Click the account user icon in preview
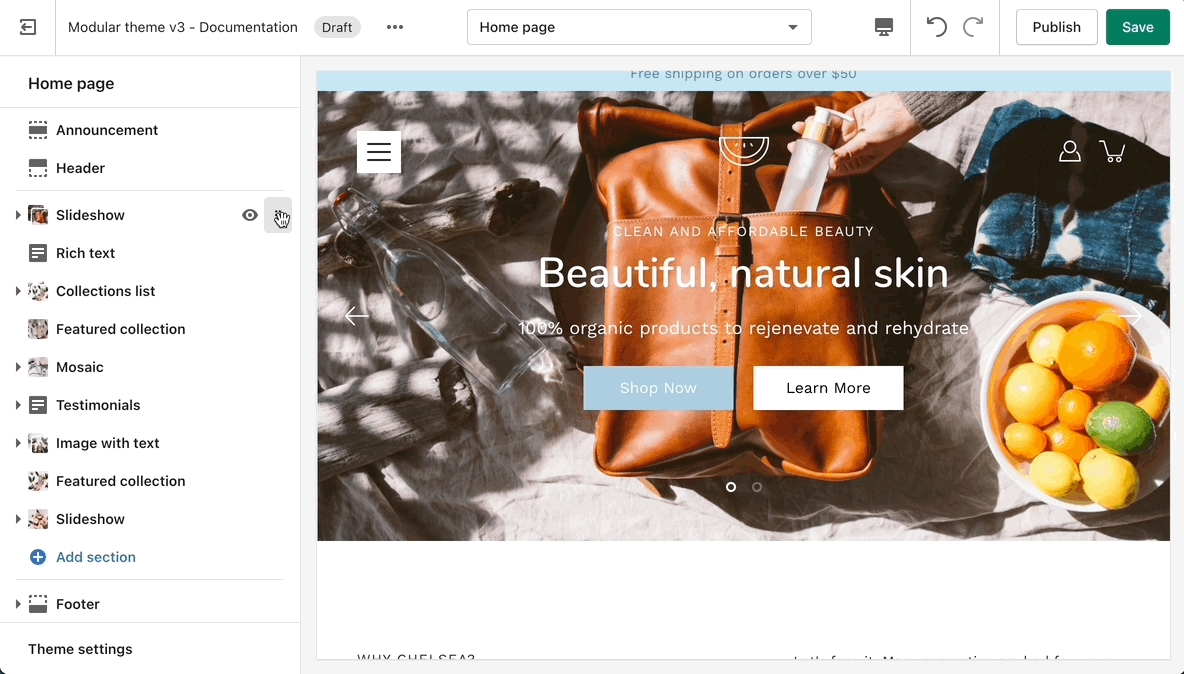 coord(1069,151)
